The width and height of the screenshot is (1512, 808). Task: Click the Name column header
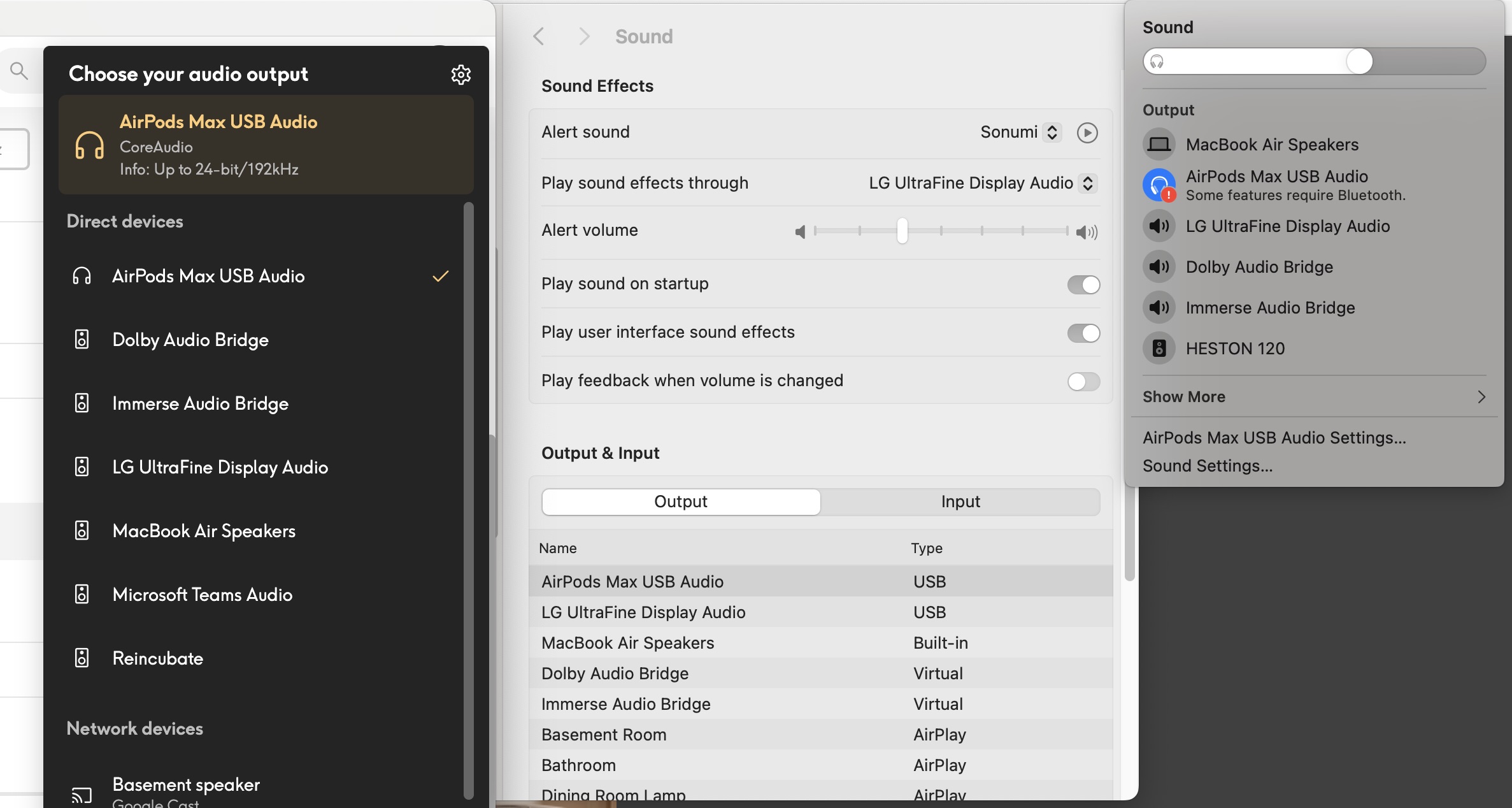(x=558, y=548)
